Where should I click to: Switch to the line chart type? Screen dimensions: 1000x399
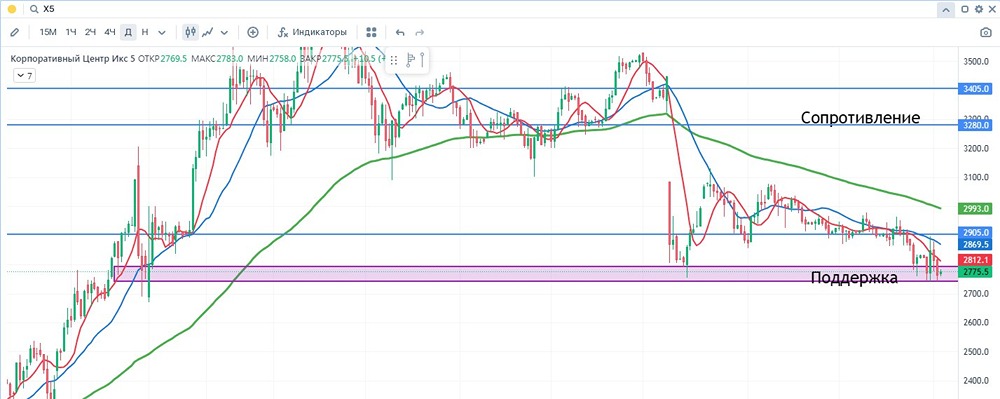(208, 32)
